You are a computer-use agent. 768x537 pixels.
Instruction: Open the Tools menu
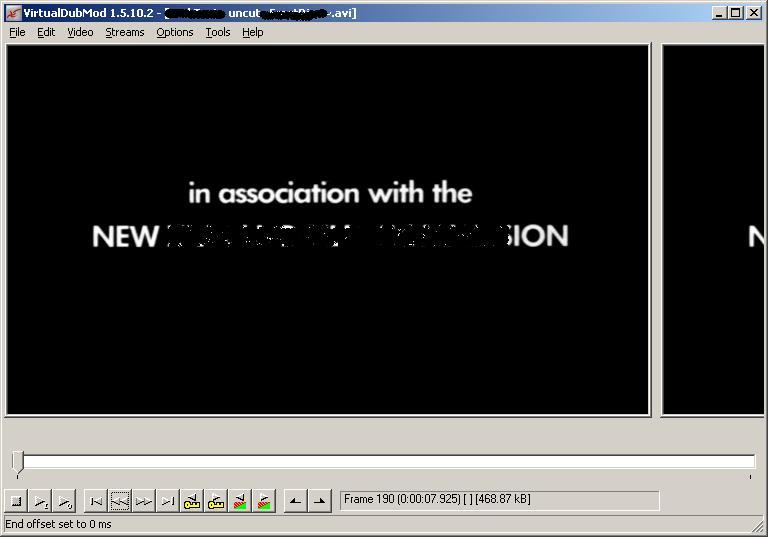tap(218, 32)
